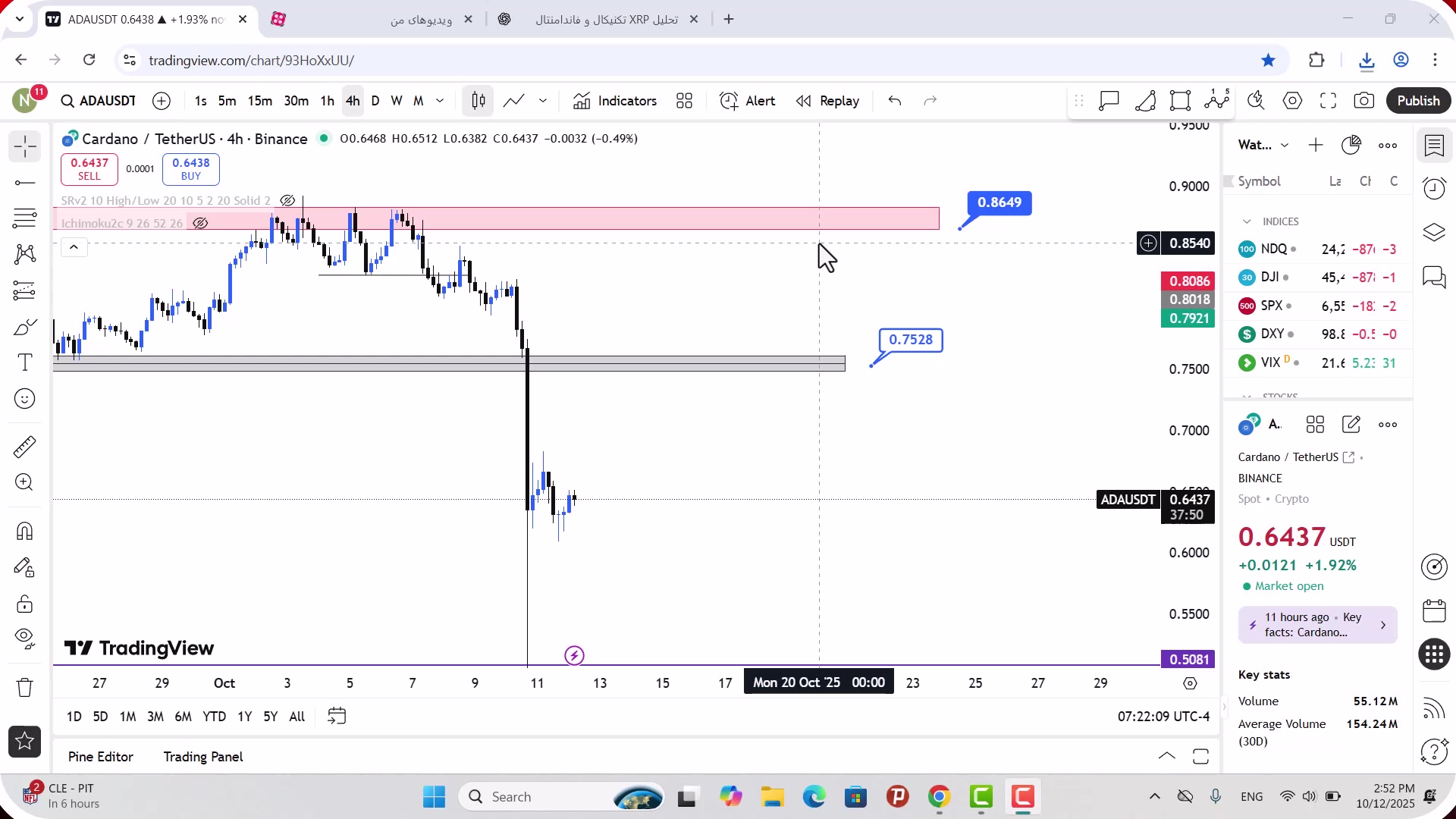Start bar Replay mode
This screenshot has height=819, width=1456.
(x=827, y=101)
